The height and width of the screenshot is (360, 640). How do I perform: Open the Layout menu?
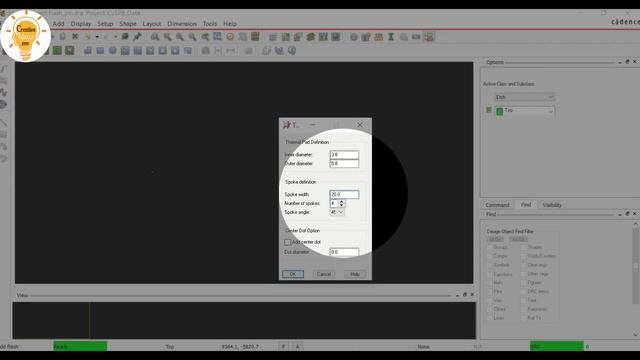(x=152, y=24)
